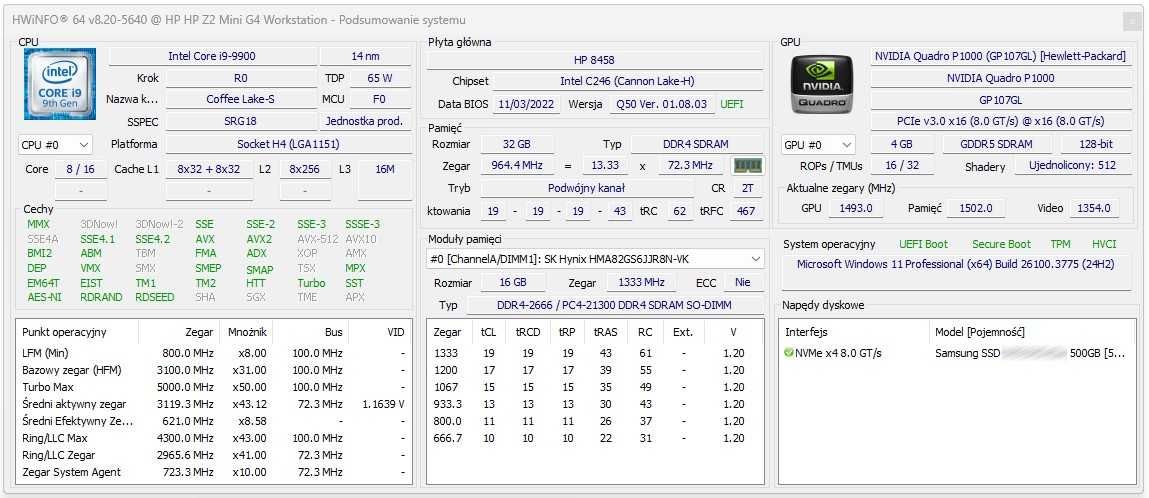Click the DDR4 SDRAM type field
Viewport: 1149px width, 498px height.
696,144
